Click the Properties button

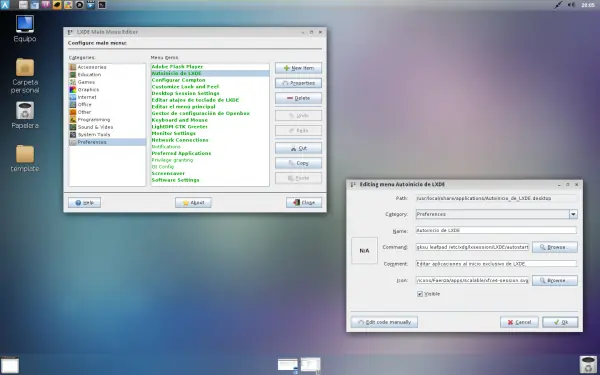tap(298, 83)
